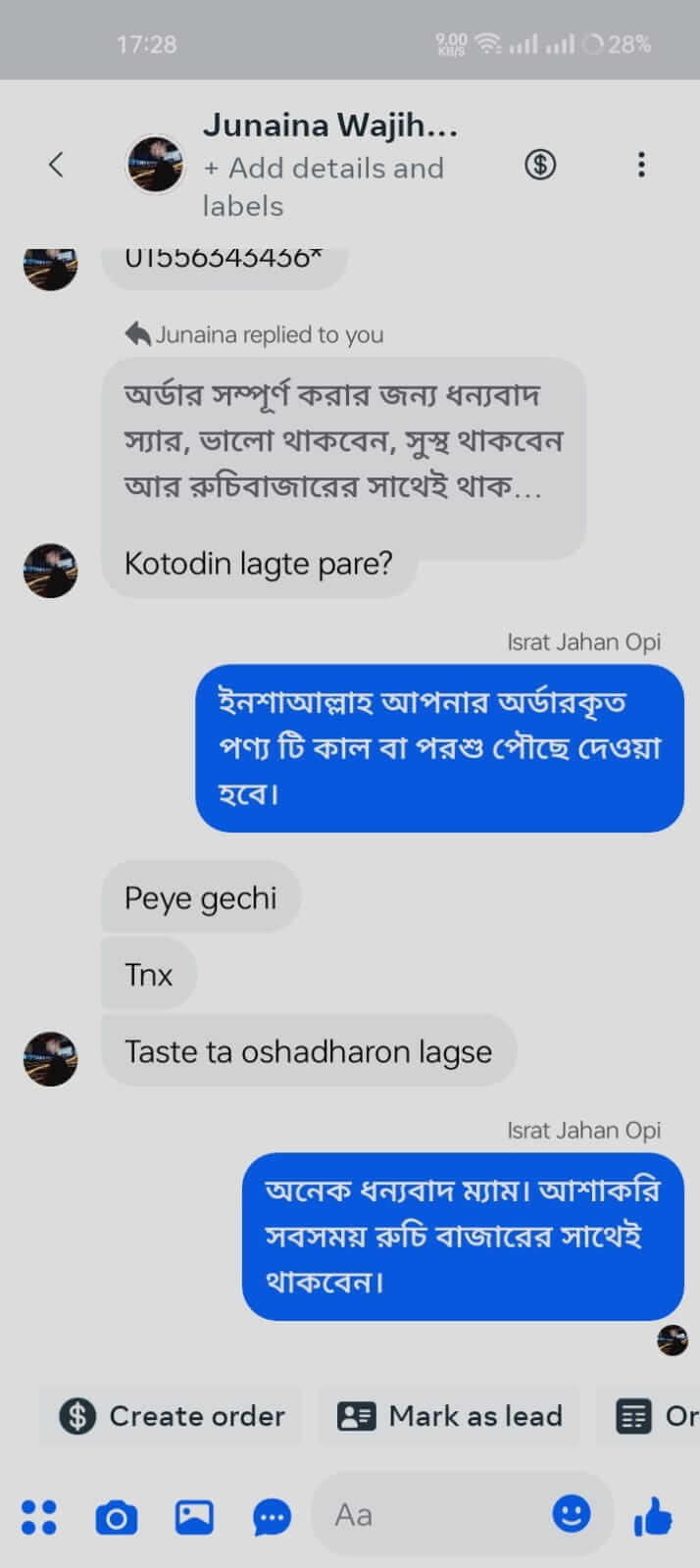This screenshot has width=700, height=1568.
Task: Tap the back arrow in header
Action: (57, 165)
